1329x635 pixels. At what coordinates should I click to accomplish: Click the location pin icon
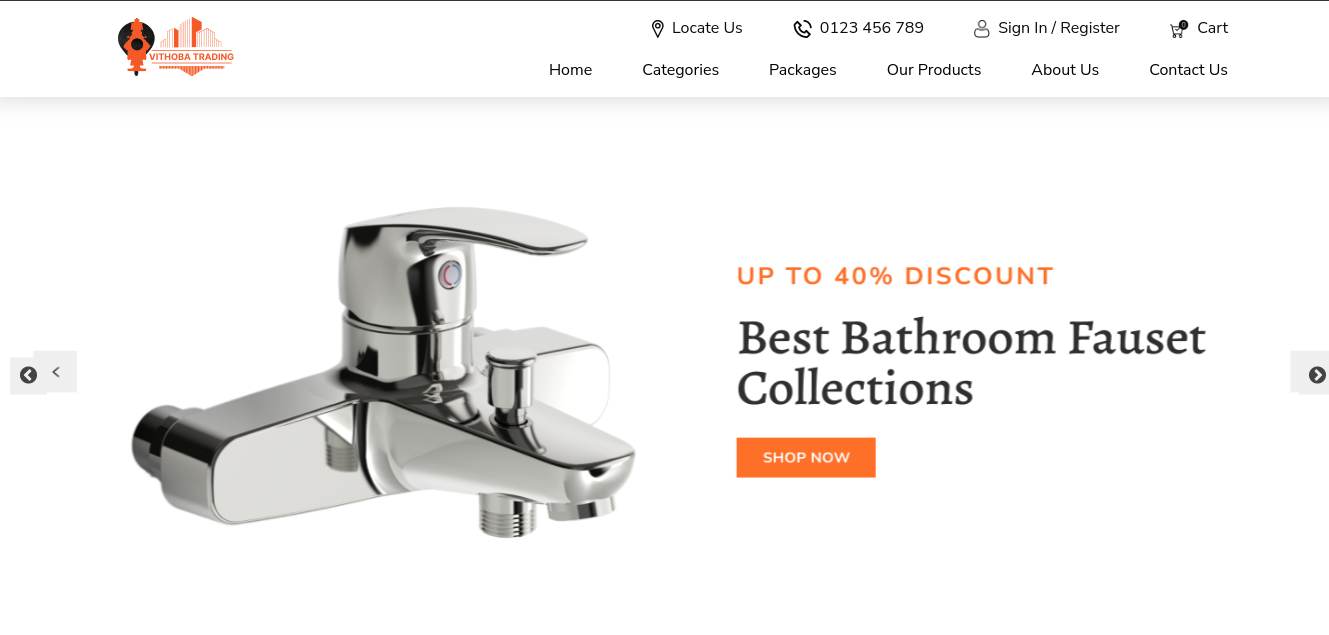(657, 29)
